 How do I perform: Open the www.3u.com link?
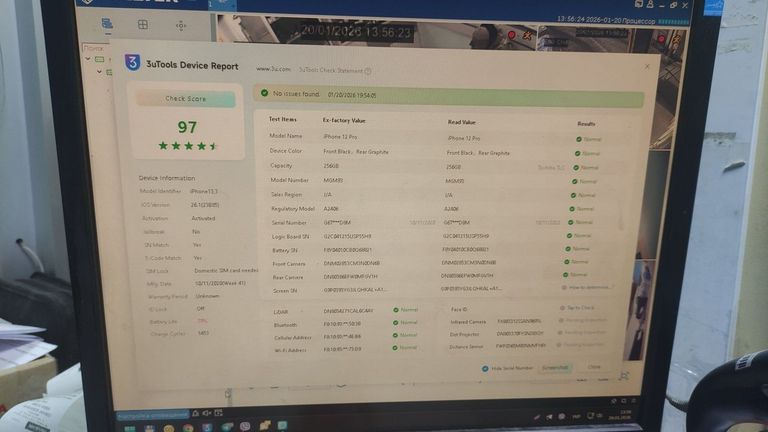click(x=273, y=70)
